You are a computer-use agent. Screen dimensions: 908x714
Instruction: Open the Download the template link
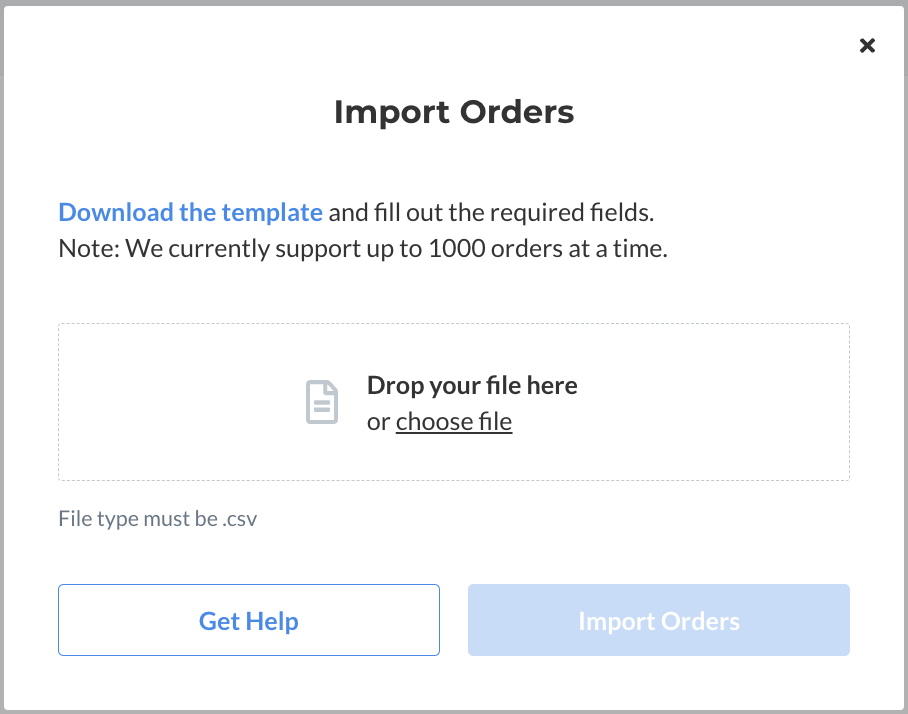point(190,212)
